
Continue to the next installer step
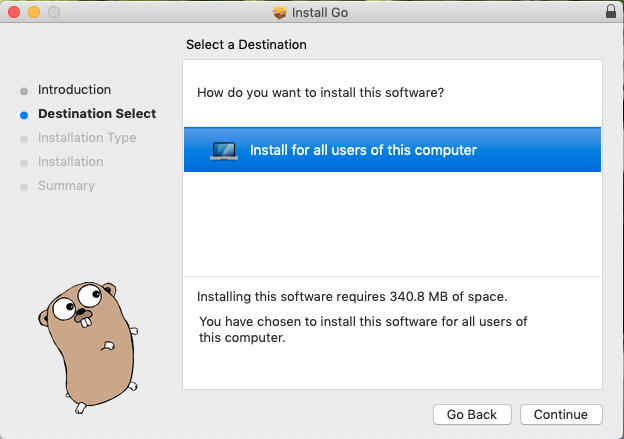tap(561, 414)
